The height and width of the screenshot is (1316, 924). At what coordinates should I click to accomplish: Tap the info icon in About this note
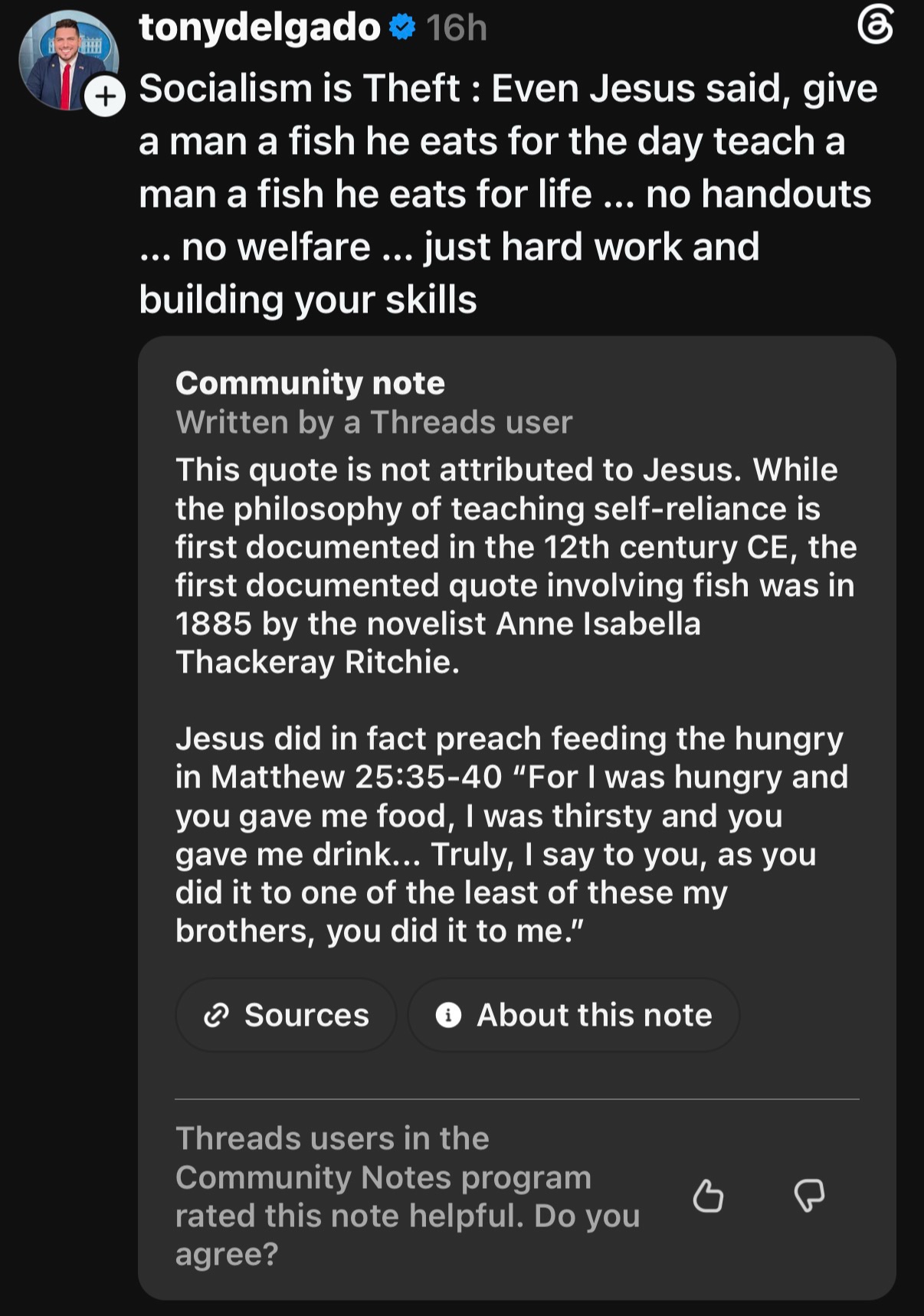pyautogui.click(x=448, y=1015)
